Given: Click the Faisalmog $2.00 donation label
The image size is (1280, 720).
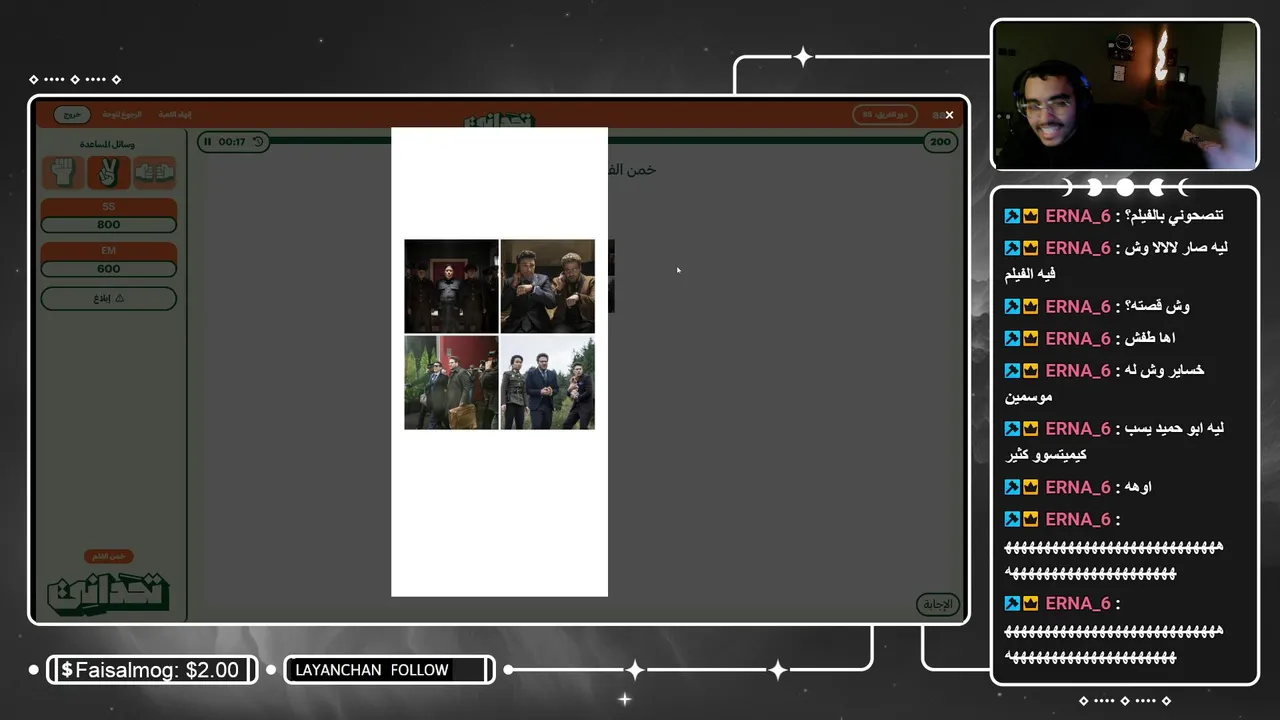Looking at the screenshot, I should pos(152,670).
